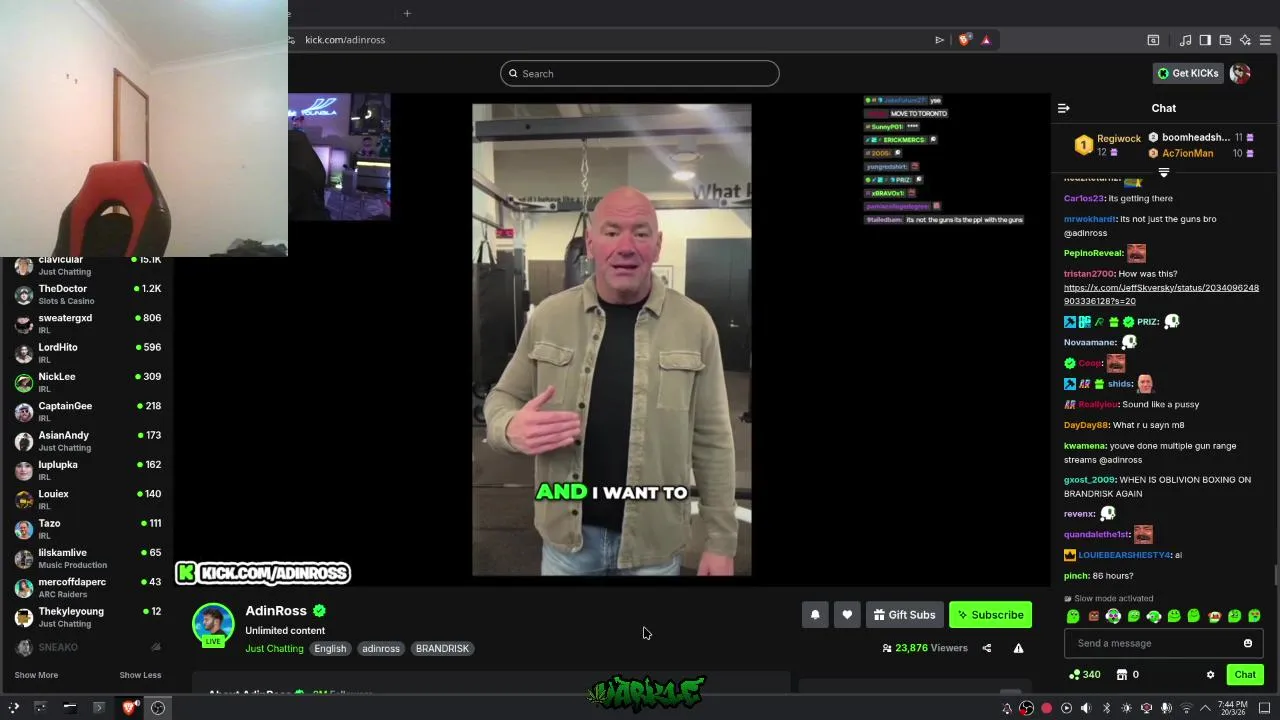Open Regiwock top gifter entry
This screenshot has width=1280, height=720.
point(1108,145)
